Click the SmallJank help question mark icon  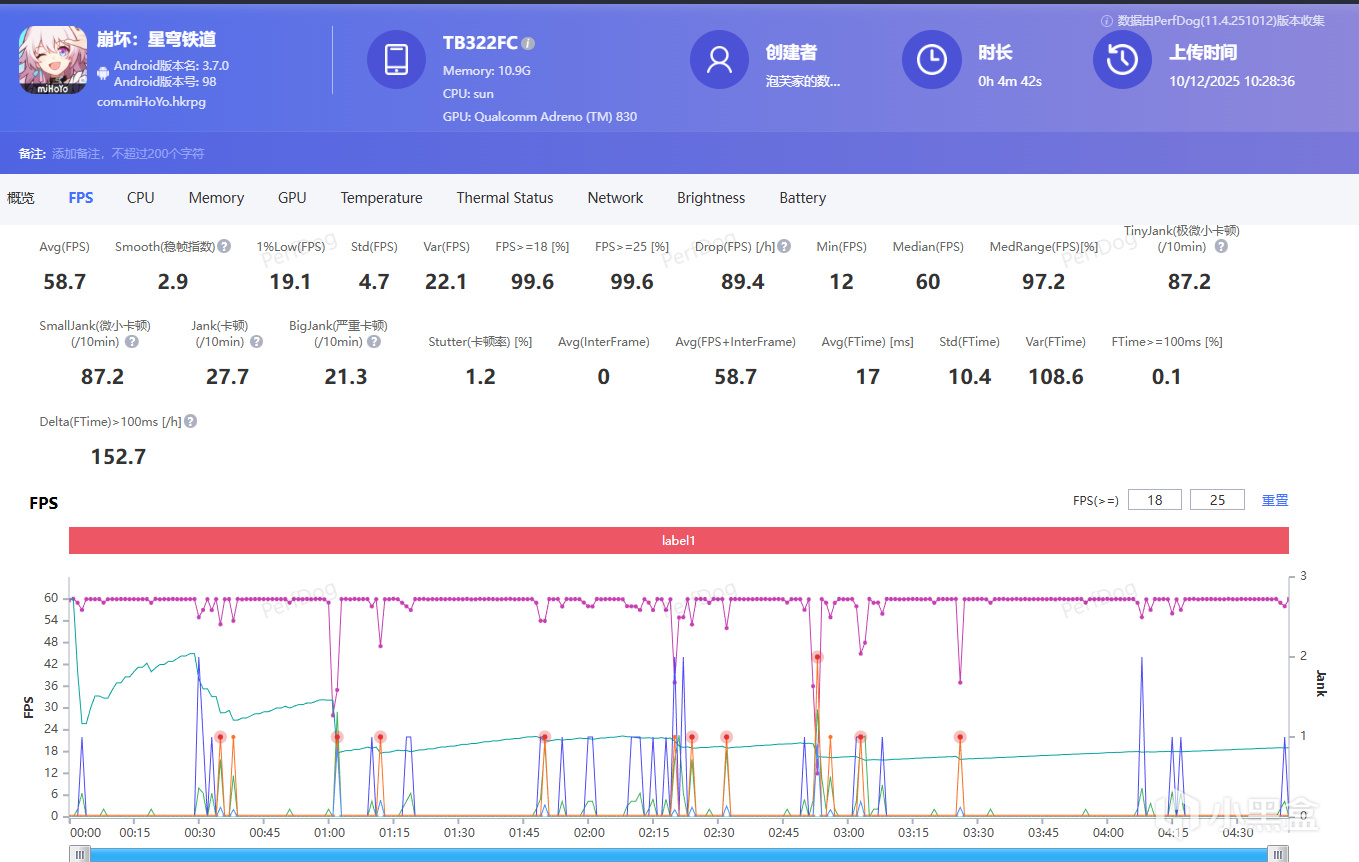(132, 341)
